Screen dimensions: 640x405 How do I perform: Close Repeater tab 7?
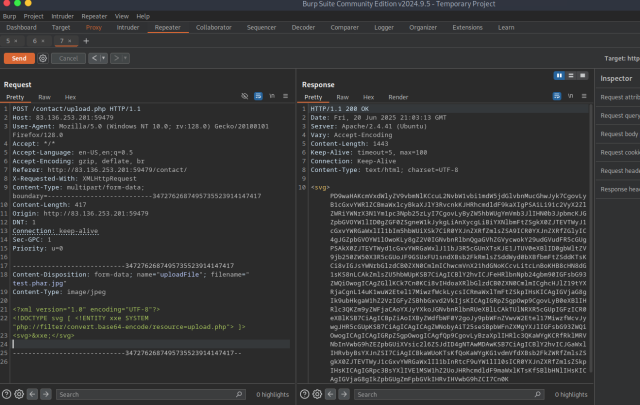pyautogui.click(x=70, y=41)
